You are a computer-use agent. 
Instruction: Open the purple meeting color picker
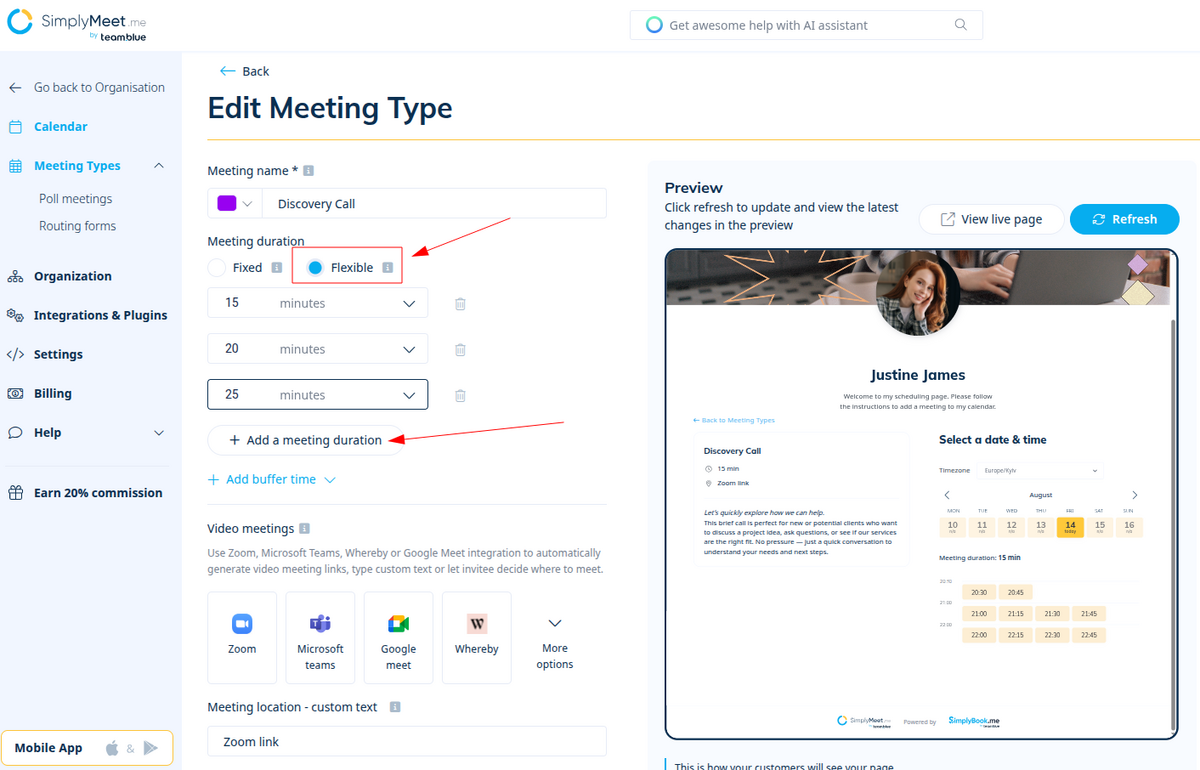click(x=235, y=204)
